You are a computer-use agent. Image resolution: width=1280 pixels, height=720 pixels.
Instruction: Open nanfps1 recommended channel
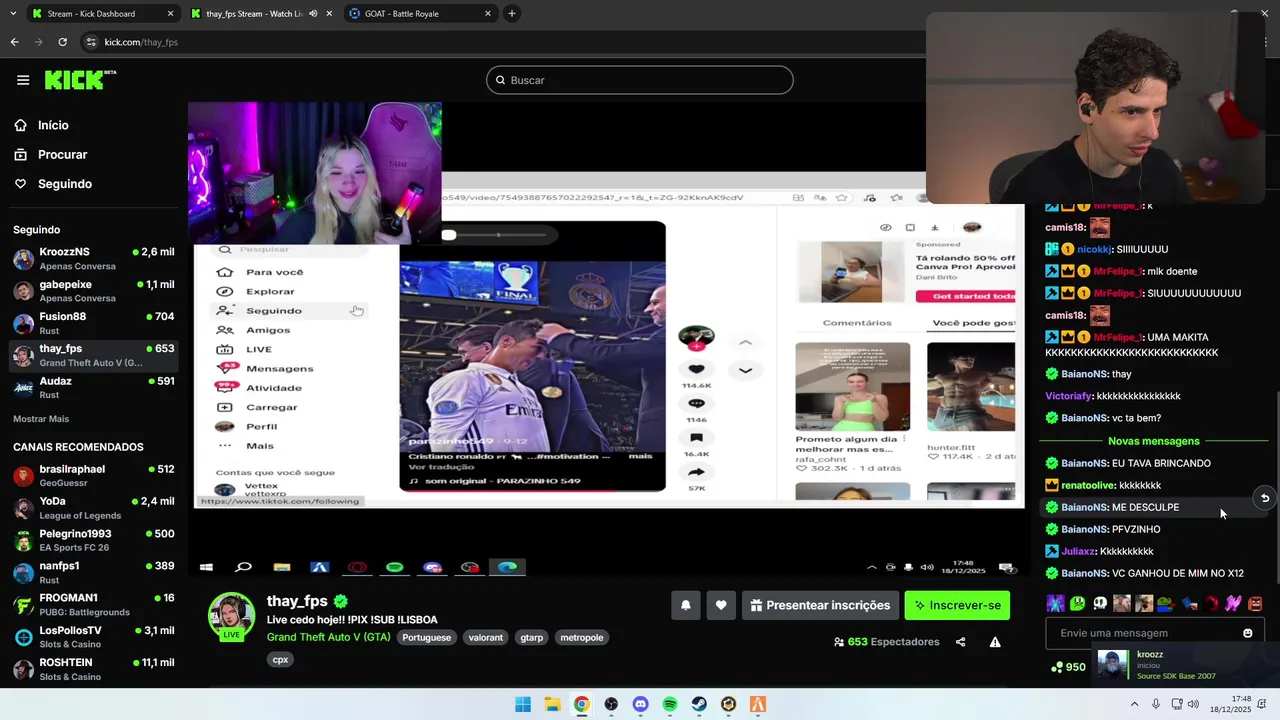click(94, 572)
